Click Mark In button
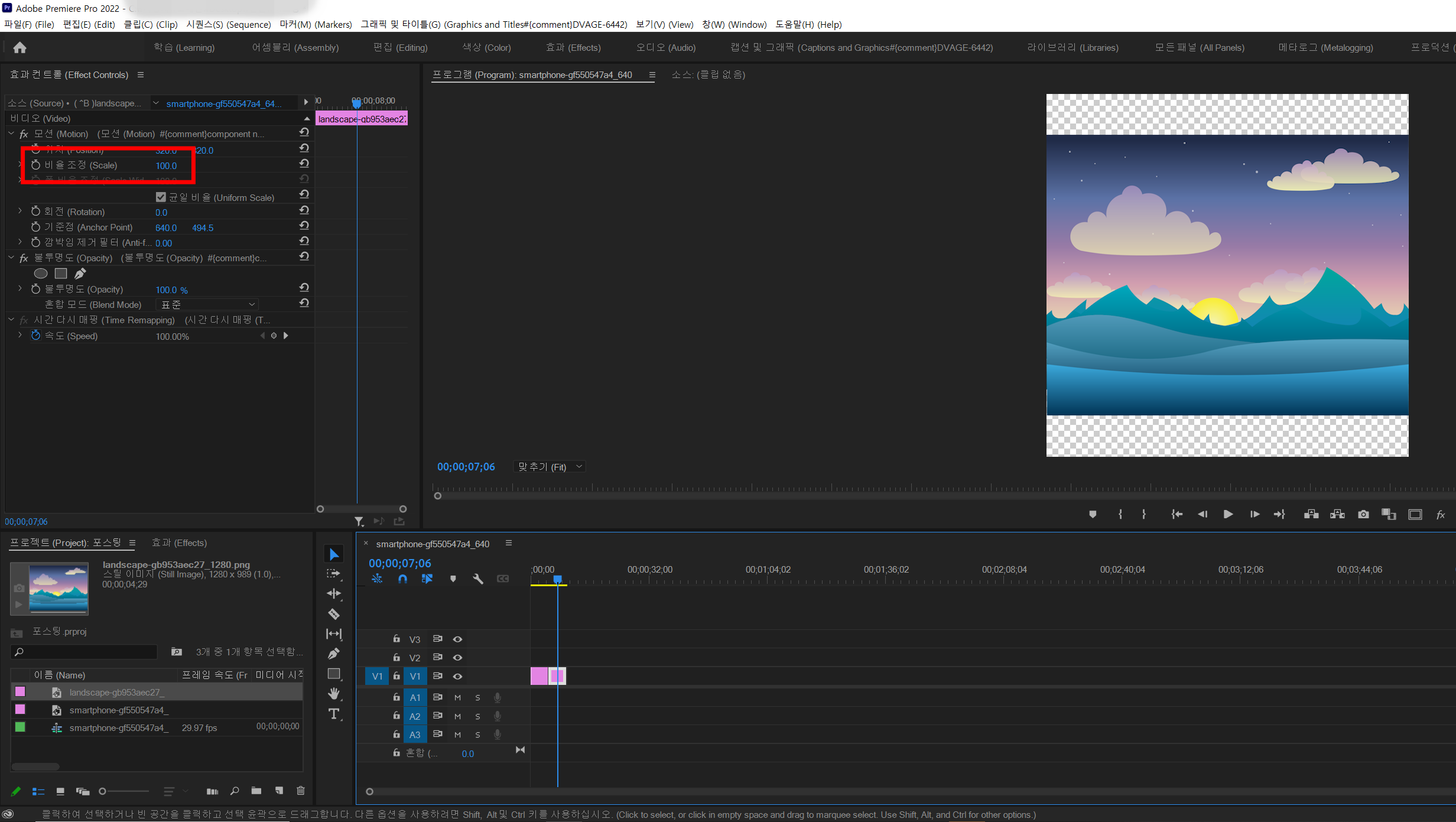This screenshot has height=822, width=1456. [1120, 514]
